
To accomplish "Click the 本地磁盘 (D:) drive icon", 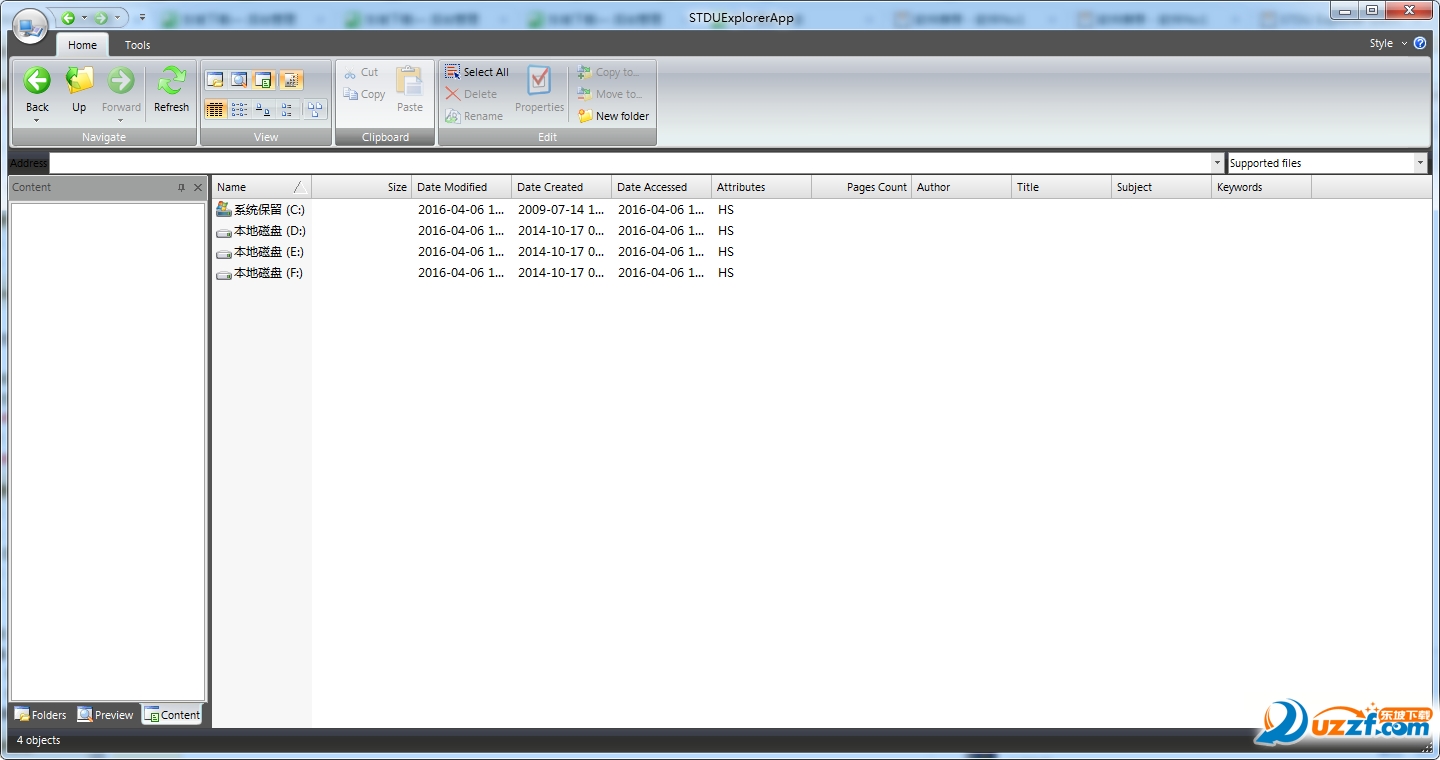I will coord(224,232).
